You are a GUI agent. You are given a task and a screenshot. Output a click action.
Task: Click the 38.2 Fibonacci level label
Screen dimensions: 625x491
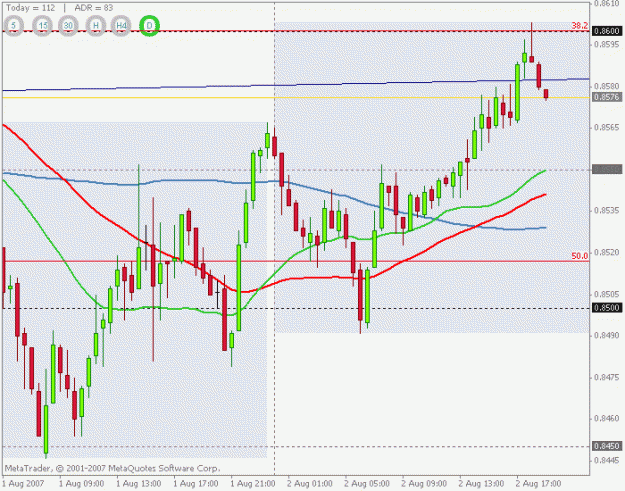click(x=580, y=26)
